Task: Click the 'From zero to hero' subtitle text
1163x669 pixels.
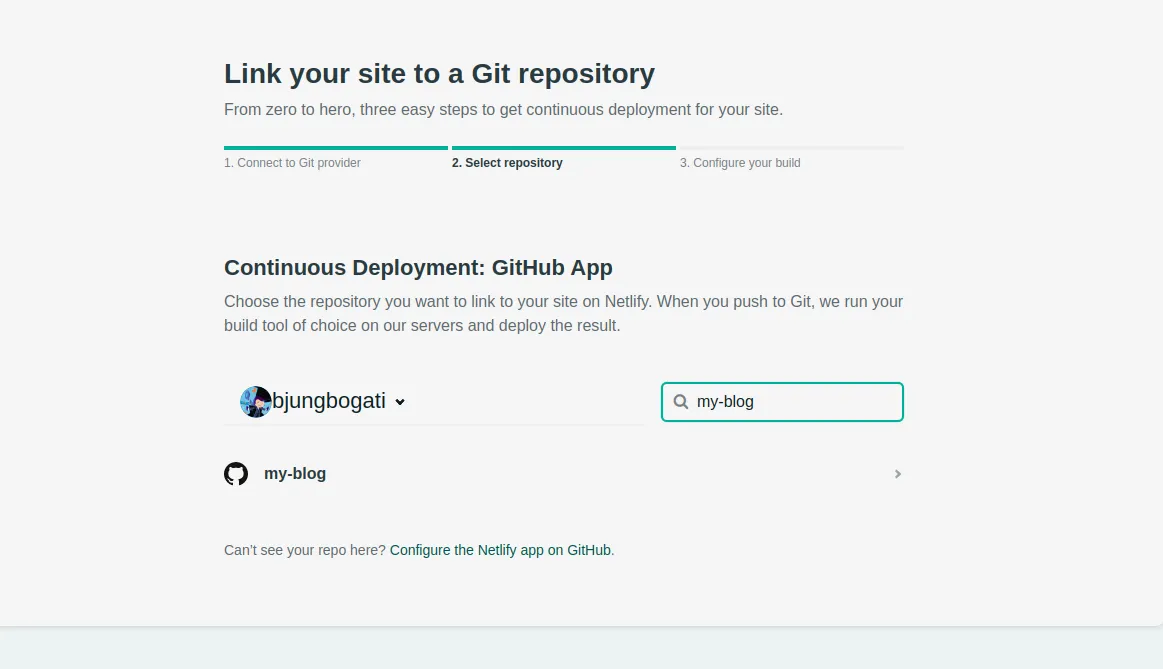Action: [503, 110]
